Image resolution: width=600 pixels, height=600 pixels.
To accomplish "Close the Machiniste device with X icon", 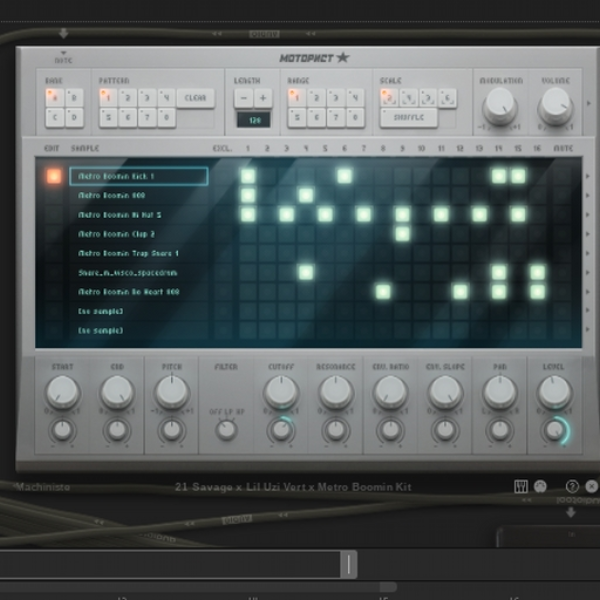I will (592, 486).
